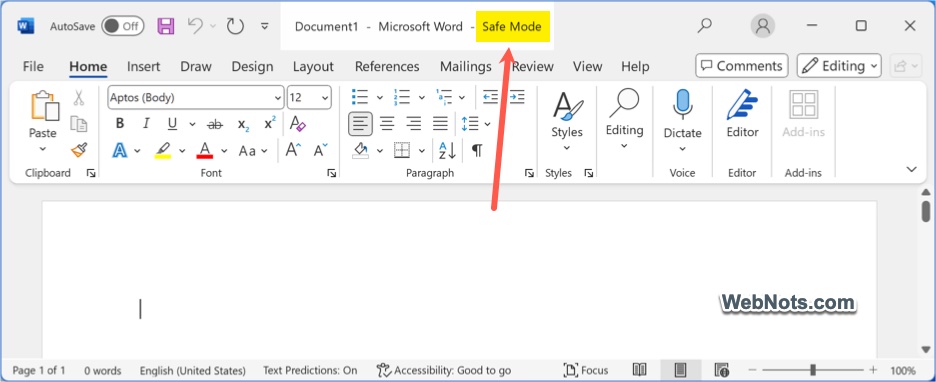Viewport: 936px width, 382px height.
Task: Toggle Show/Hide paragraph marks
Action: point(477,150)
